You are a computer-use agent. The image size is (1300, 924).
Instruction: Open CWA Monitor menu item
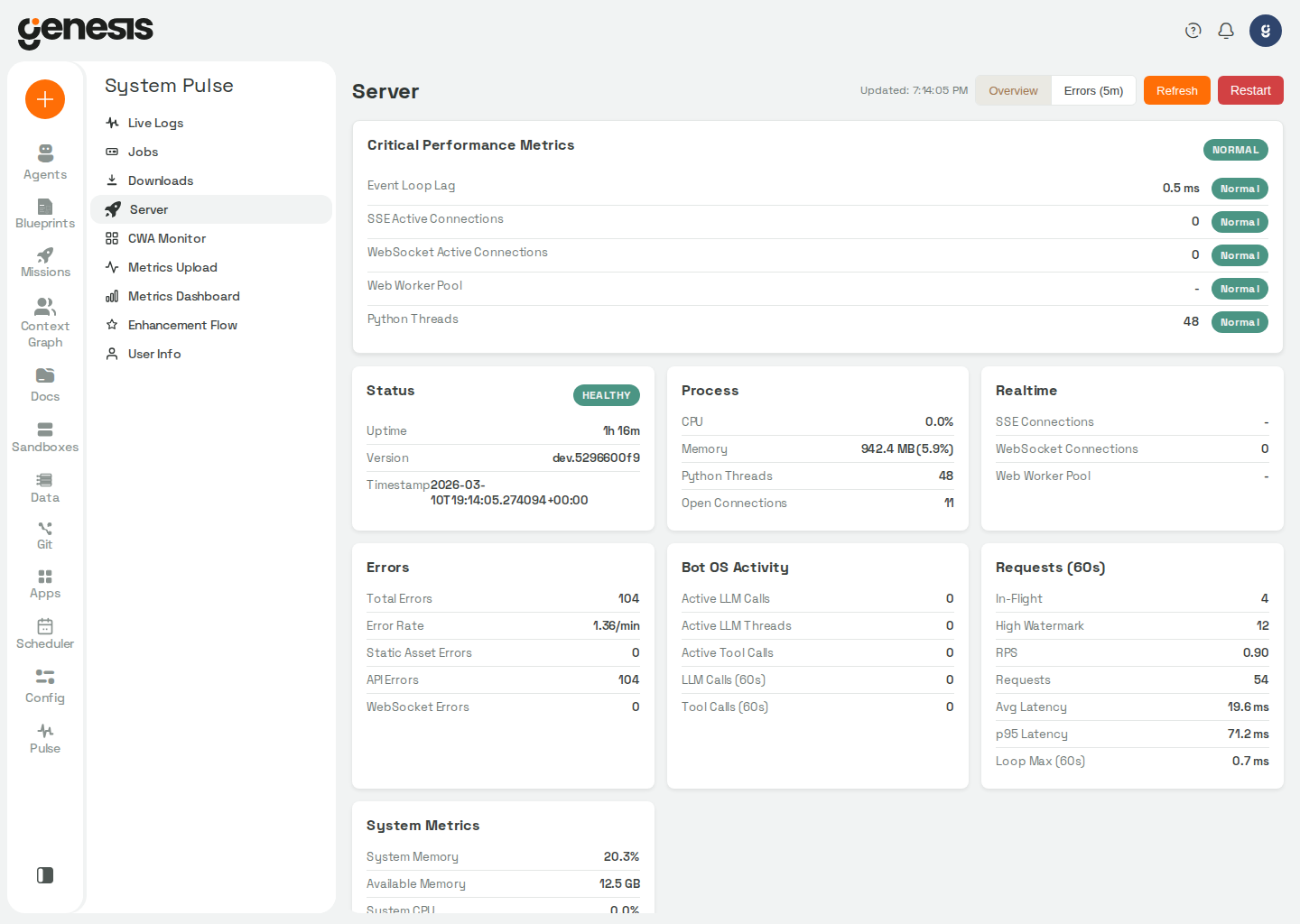[211, 238]
